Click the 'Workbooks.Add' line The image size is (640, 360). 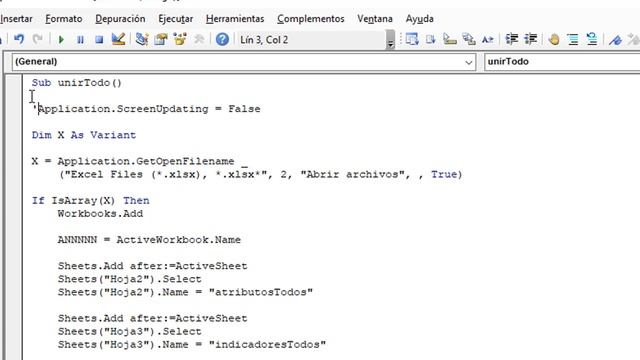(x=100, y=213)
